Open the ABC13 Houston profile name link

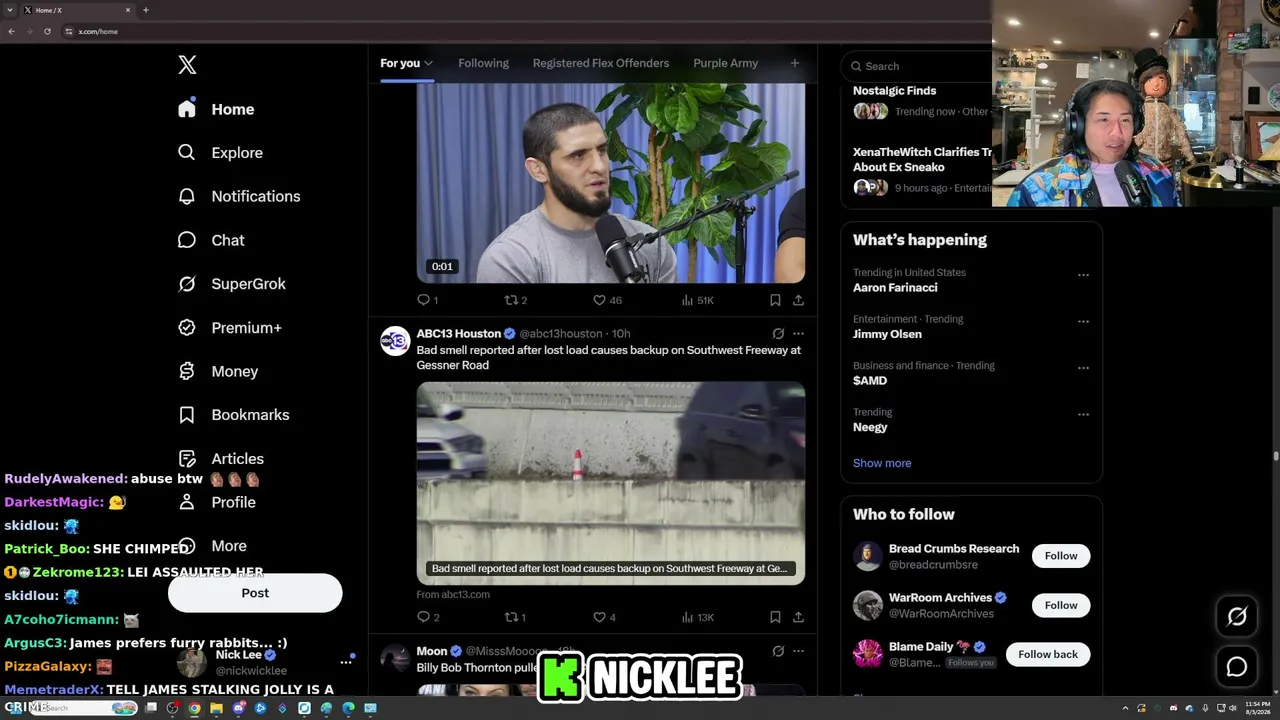click(459, 334)
